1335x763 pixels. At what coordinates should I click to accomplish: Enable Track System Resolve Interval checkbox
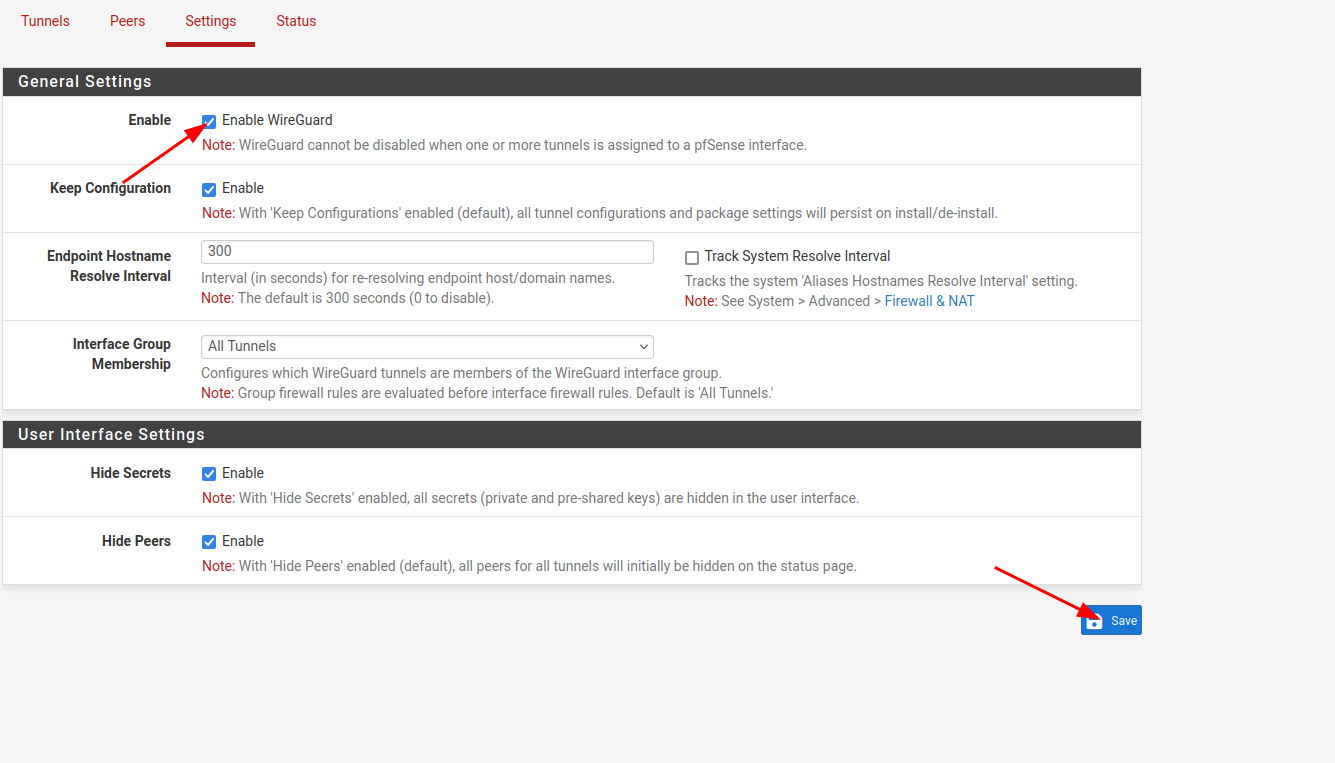point(692,258)
